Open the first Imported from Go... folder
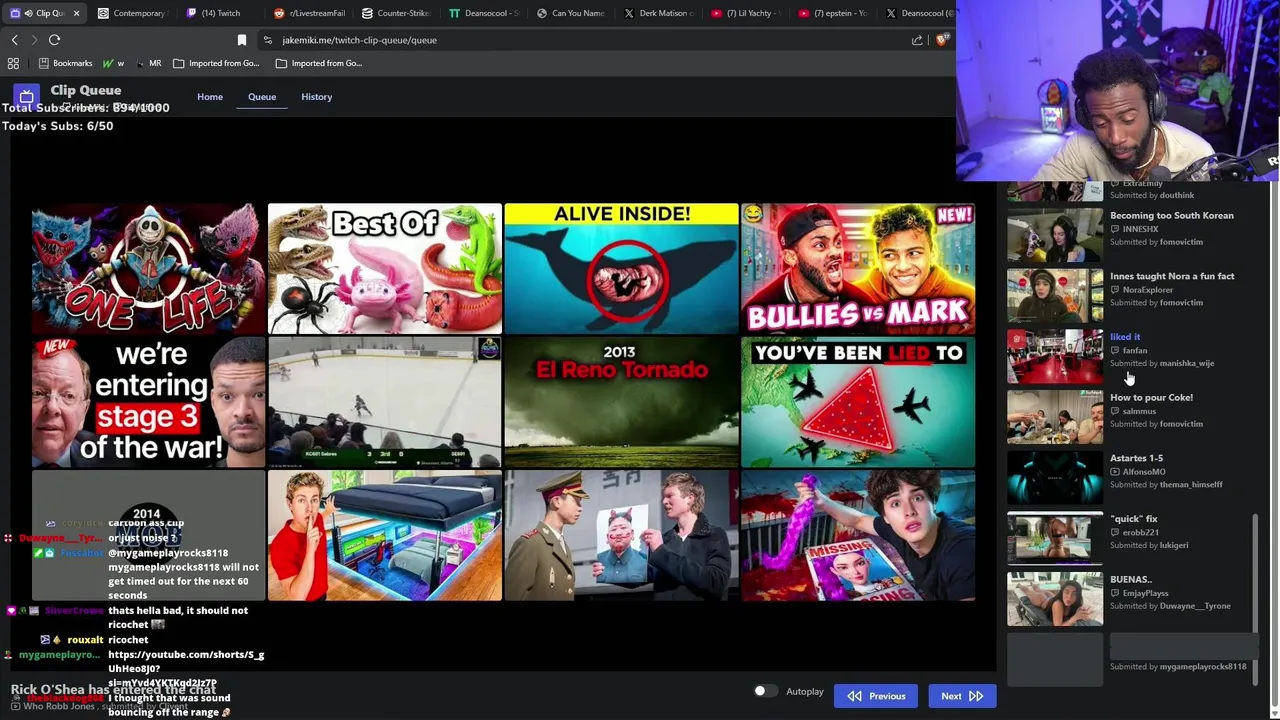This screenshot has width=1280, height=720. coord(216,63)
